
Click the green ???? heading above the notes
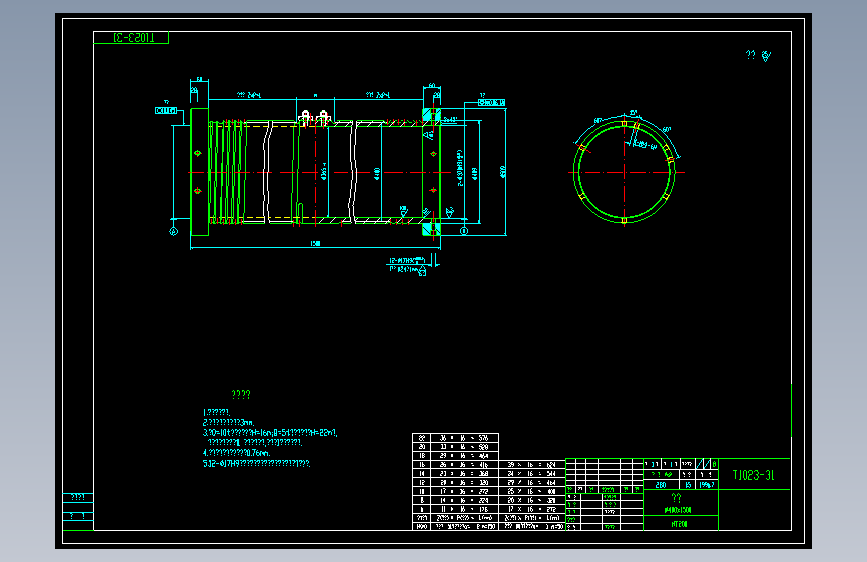click(x=241, y=394)
